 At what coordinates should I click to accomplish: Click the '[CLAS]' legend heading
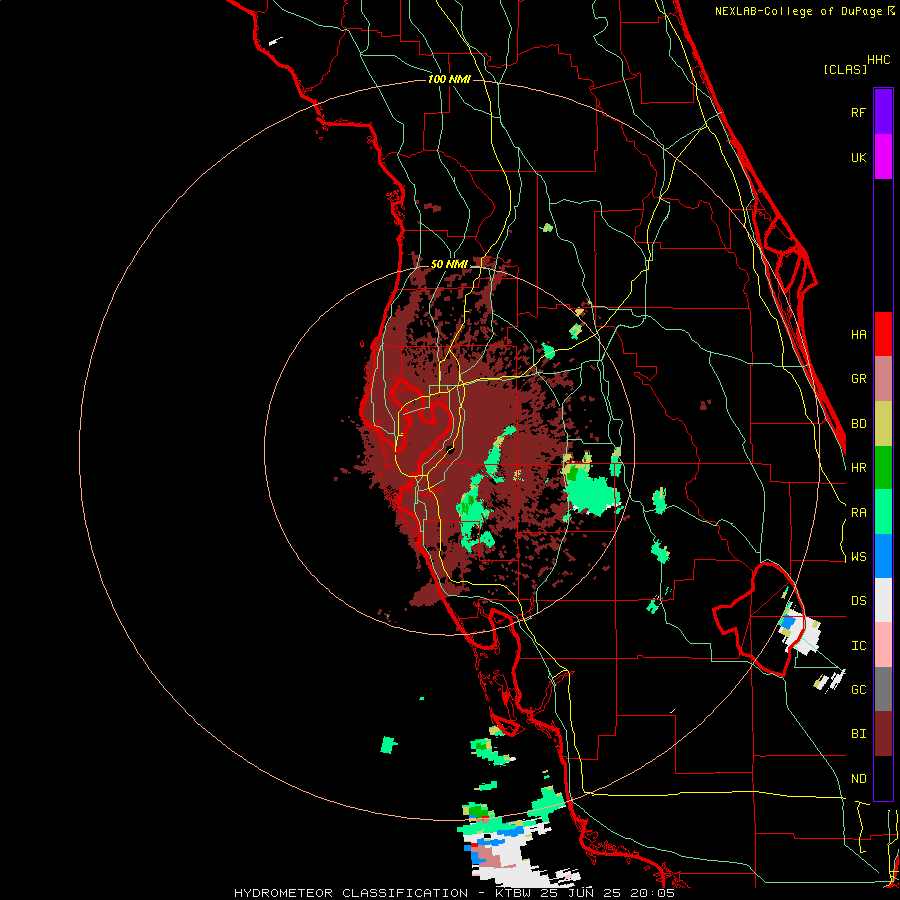pos(845,69)
